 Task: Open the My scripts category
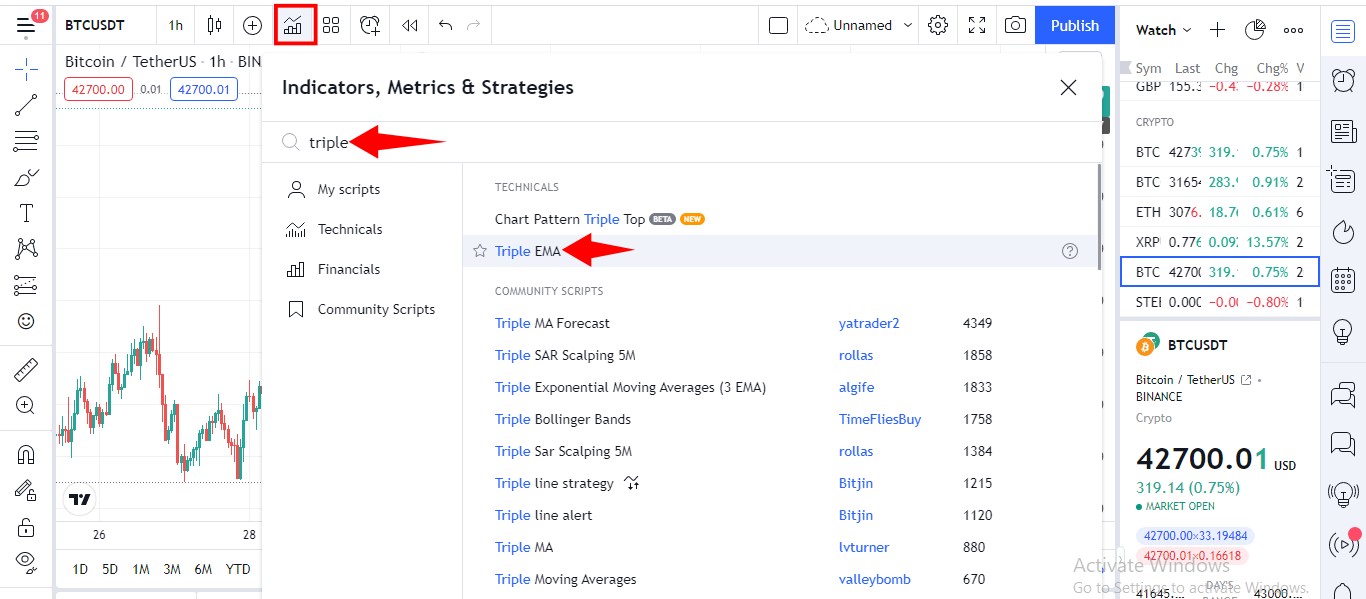pos(349,189)
